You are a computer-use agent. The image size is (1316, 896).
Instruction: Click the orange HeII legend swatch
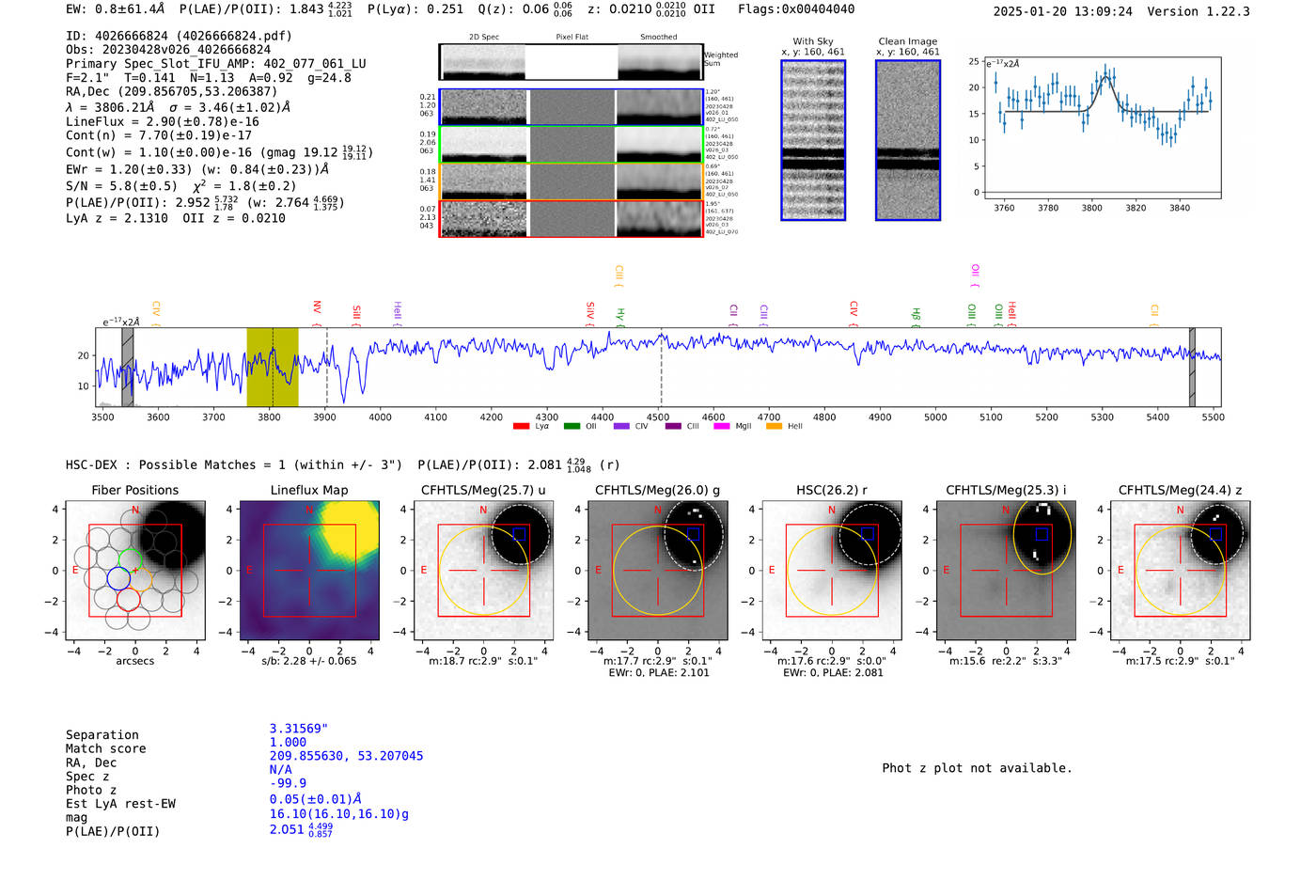(775, 427)
